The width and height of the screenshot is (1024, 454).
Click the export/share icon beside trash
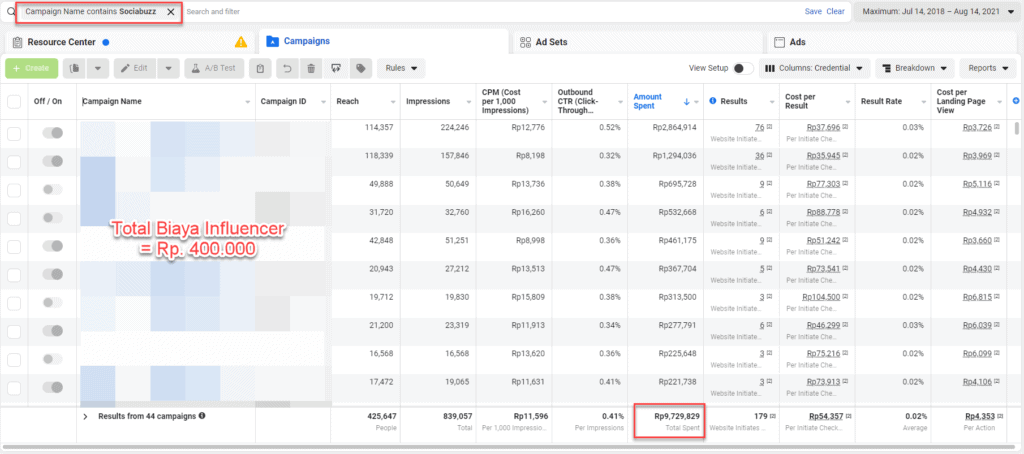pos(335,68)
